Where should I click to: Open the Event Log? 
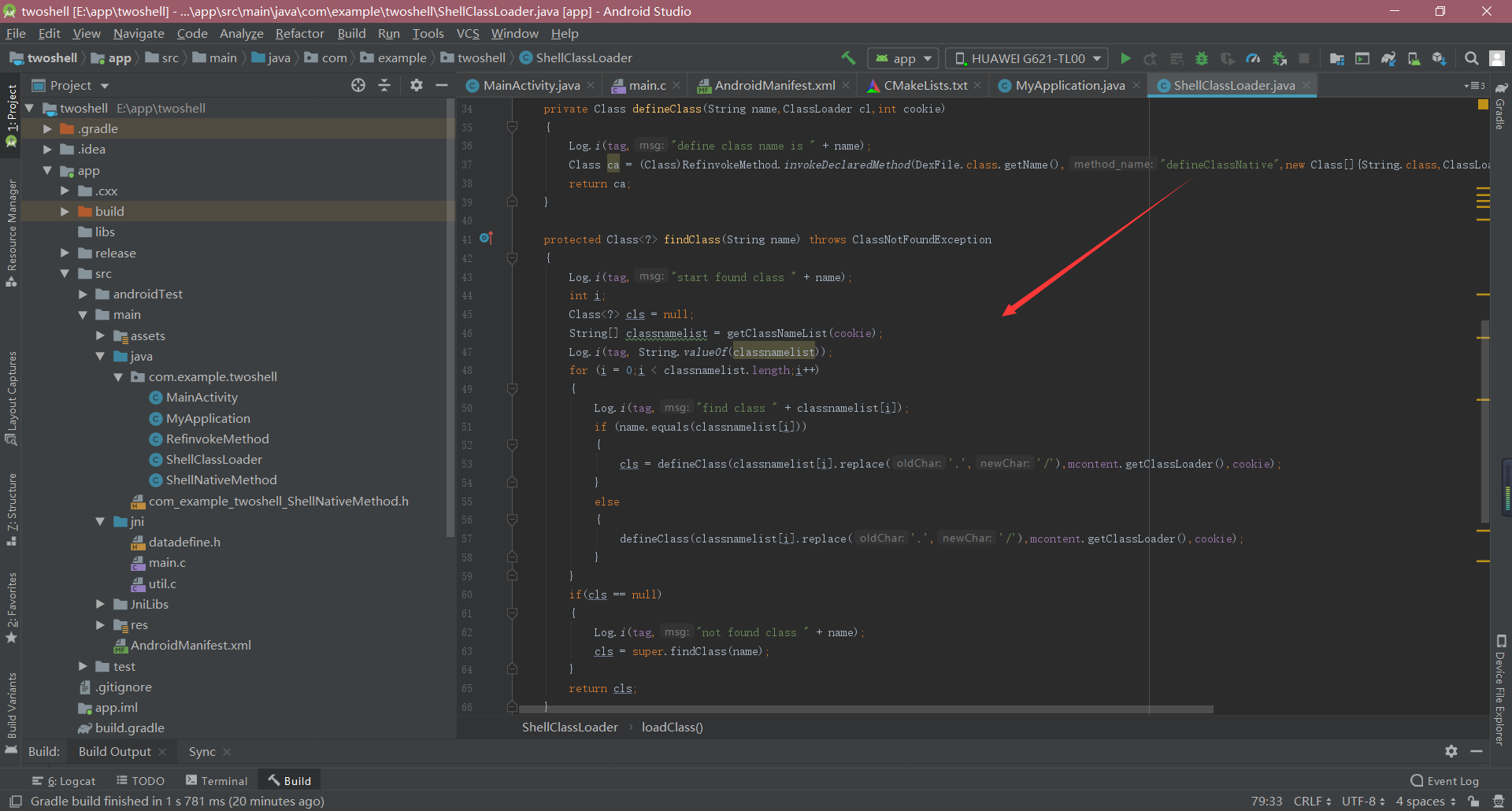point(1445,781)
